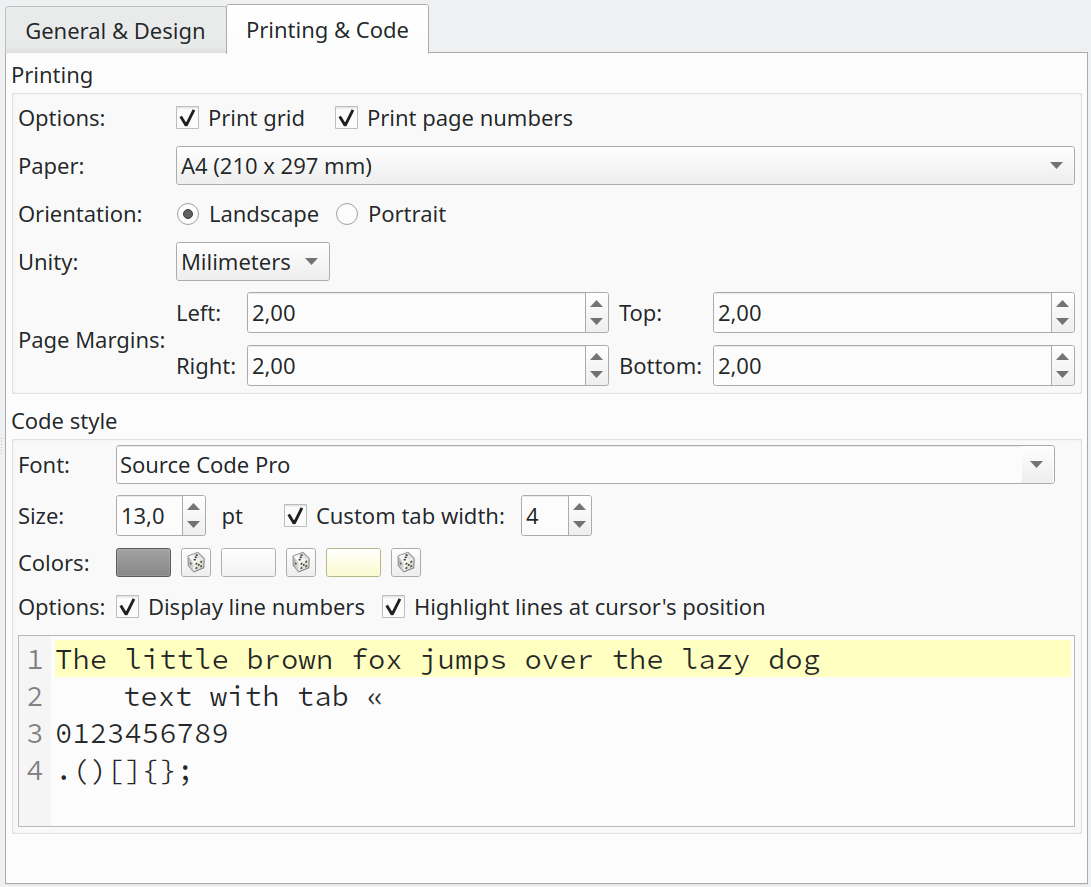The height and width of the screenshot is (887, 1091).
Task: Decrease font size with down arrow
Action: click(x=194, y=525)
